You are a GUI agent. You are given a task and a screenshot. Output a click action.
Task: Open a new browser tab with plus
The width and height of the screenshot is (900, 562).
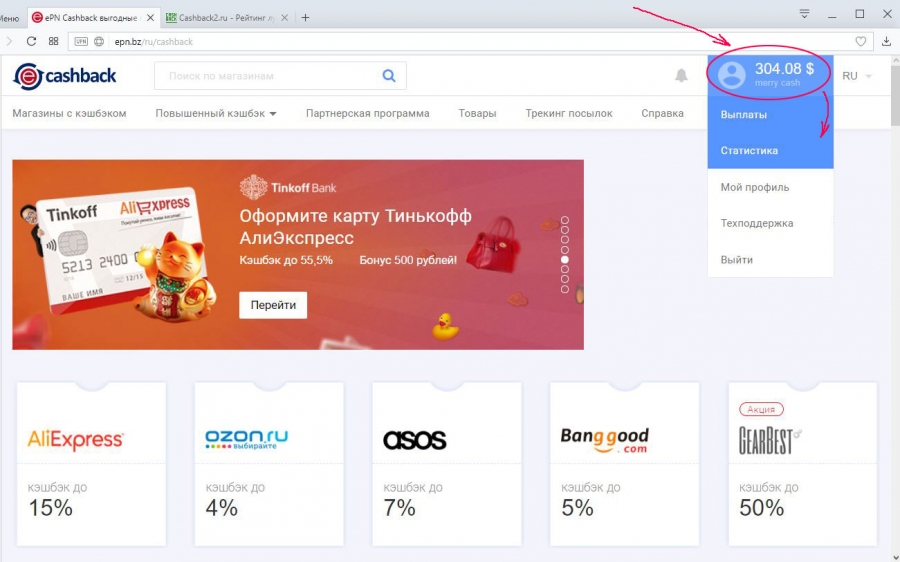[x=305, y=18]
